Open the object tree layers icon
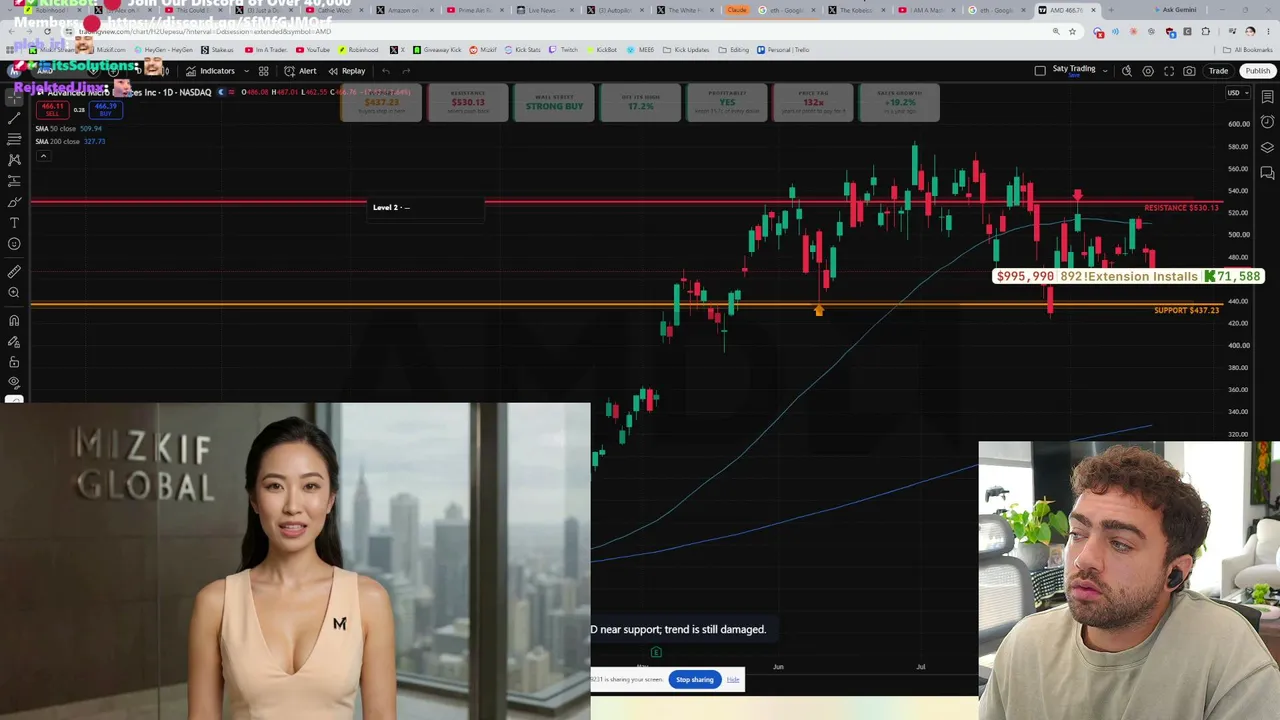The width and height of the screenshot is (1280, 720). point(1268,147)
